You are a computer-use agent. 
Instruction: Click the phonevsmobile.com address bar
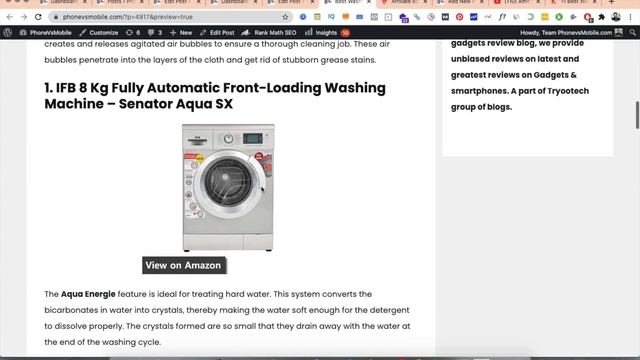click(x=170, y=17)
